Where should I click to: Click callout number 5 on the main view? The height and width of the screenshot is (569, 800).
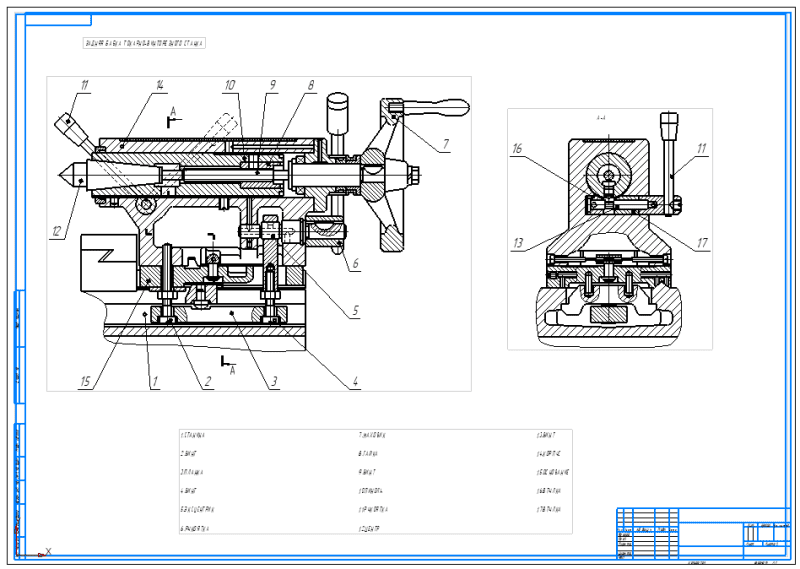[356, 310]
